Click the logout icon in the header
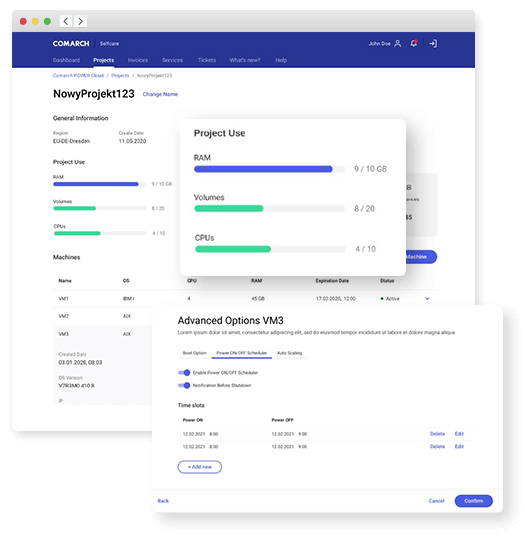The image size is (525, 538). [433, 44]
